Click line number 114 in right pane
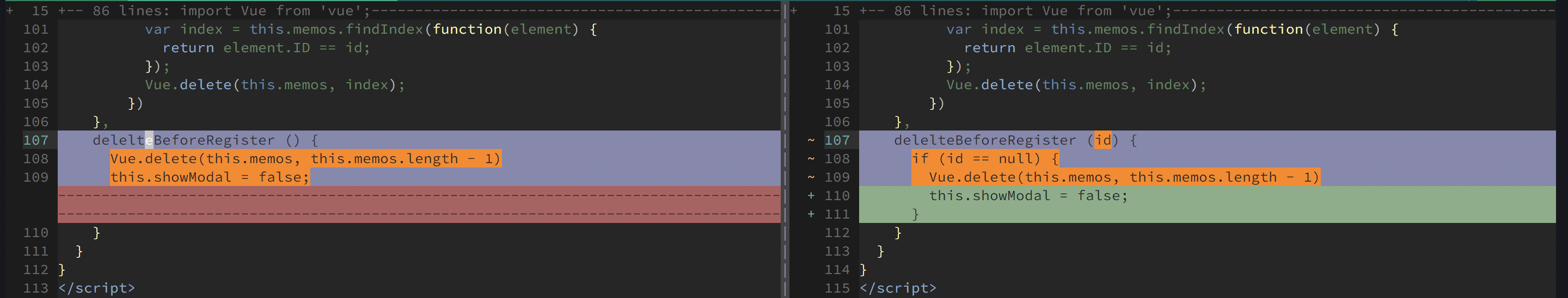Viewport: 1568px width, 298px height. pyautogui.click(x=837, y=269)
